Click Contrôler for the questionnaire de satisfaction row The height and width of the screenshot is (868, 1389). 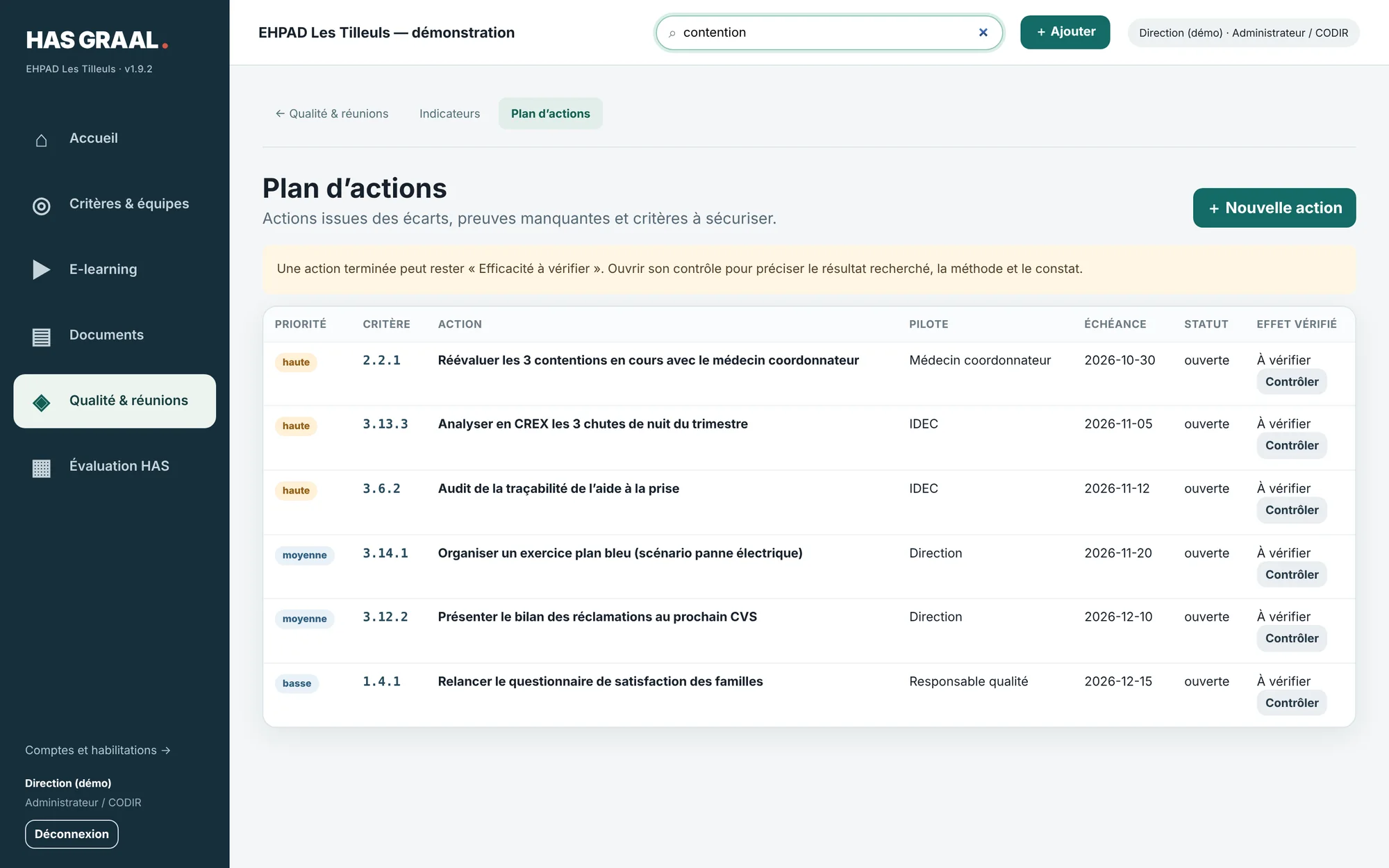point(1291,703)
